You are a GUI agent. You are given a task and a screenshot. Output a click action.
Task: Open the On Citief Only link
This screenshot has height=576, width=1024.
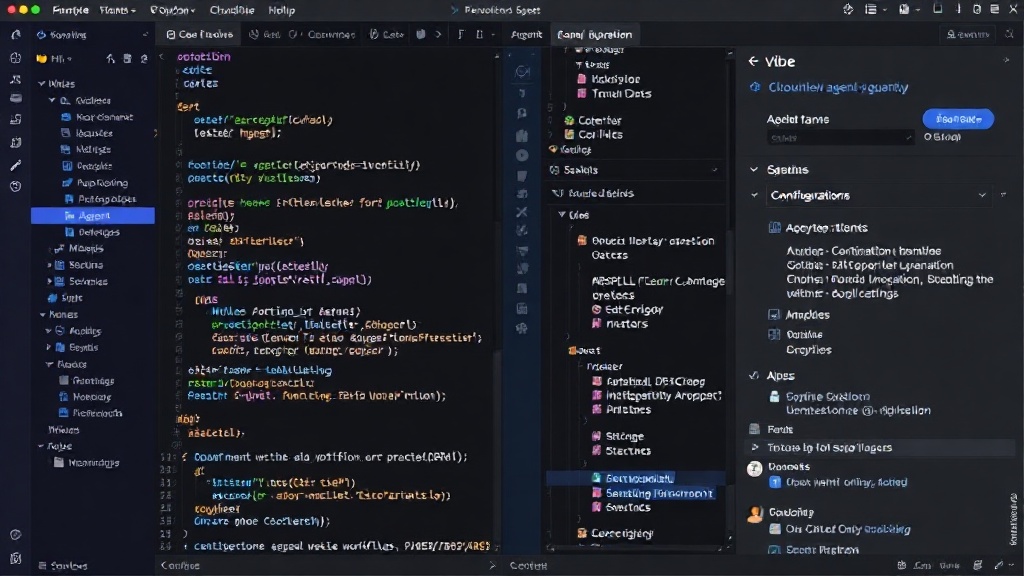pos(848,529)
